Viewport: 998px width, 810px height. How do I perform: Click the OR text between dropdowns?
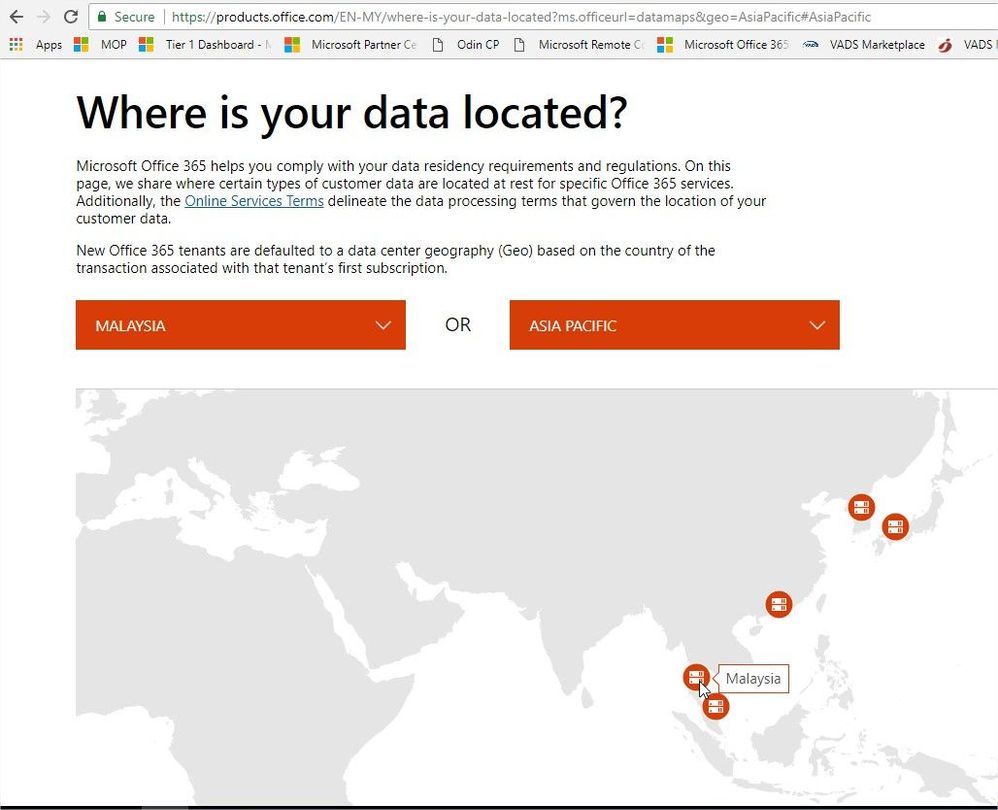pos(458,325)
